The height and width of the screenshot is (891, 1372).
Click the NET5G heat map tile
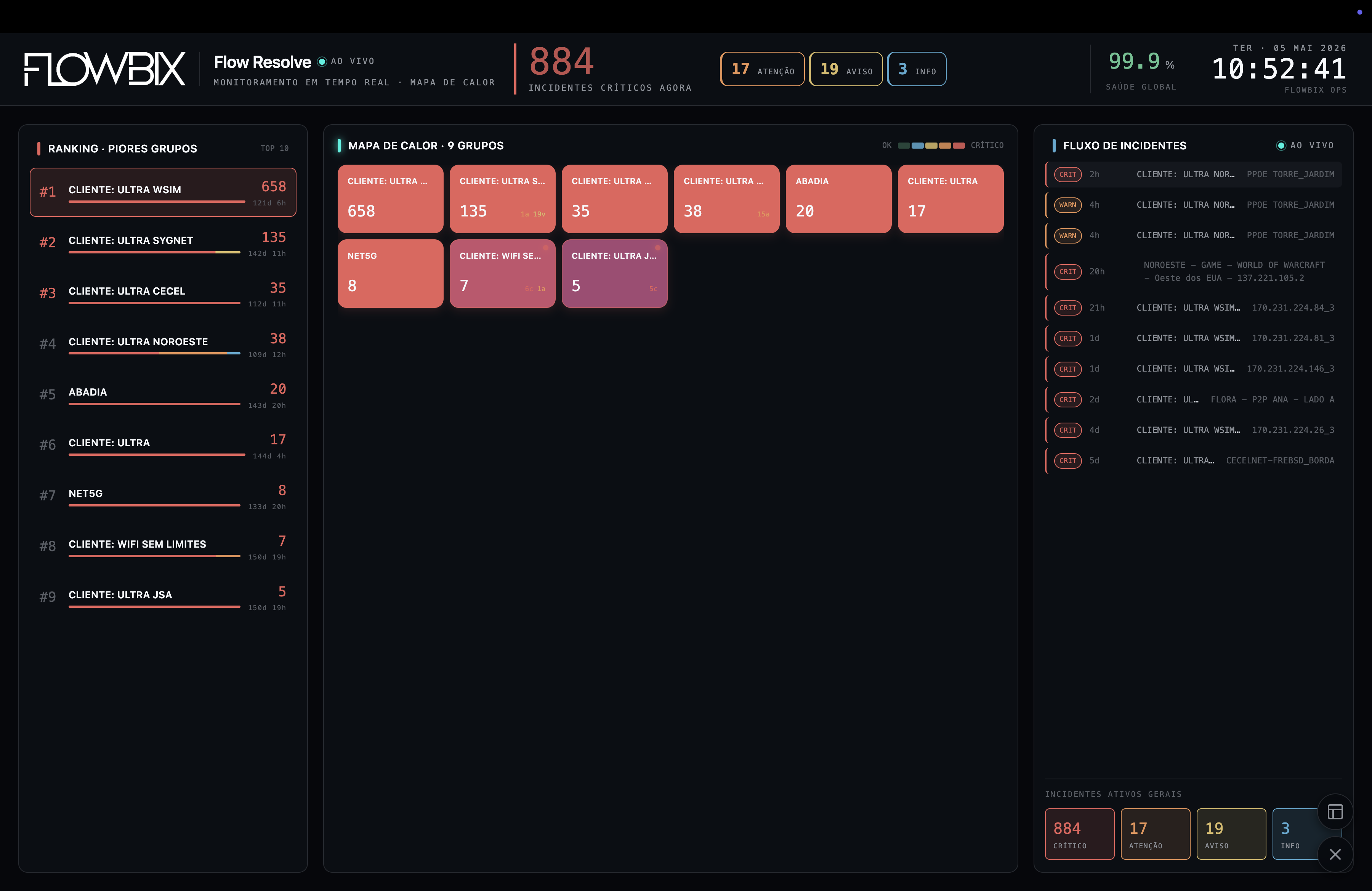(390, 274)
